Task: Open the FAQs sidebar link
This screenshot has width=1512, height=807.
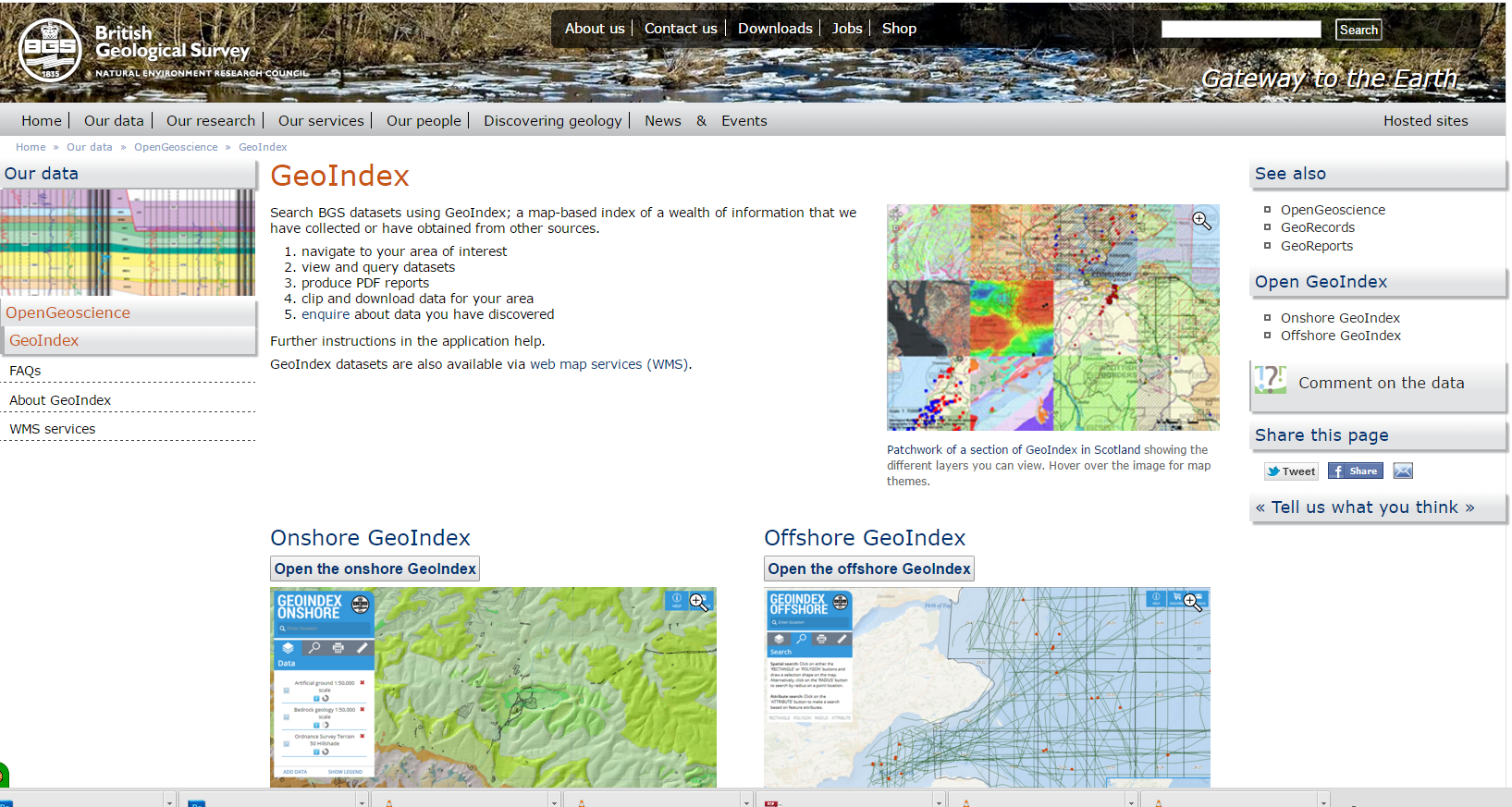Action: pyautogui.click(x=25, y=371)
